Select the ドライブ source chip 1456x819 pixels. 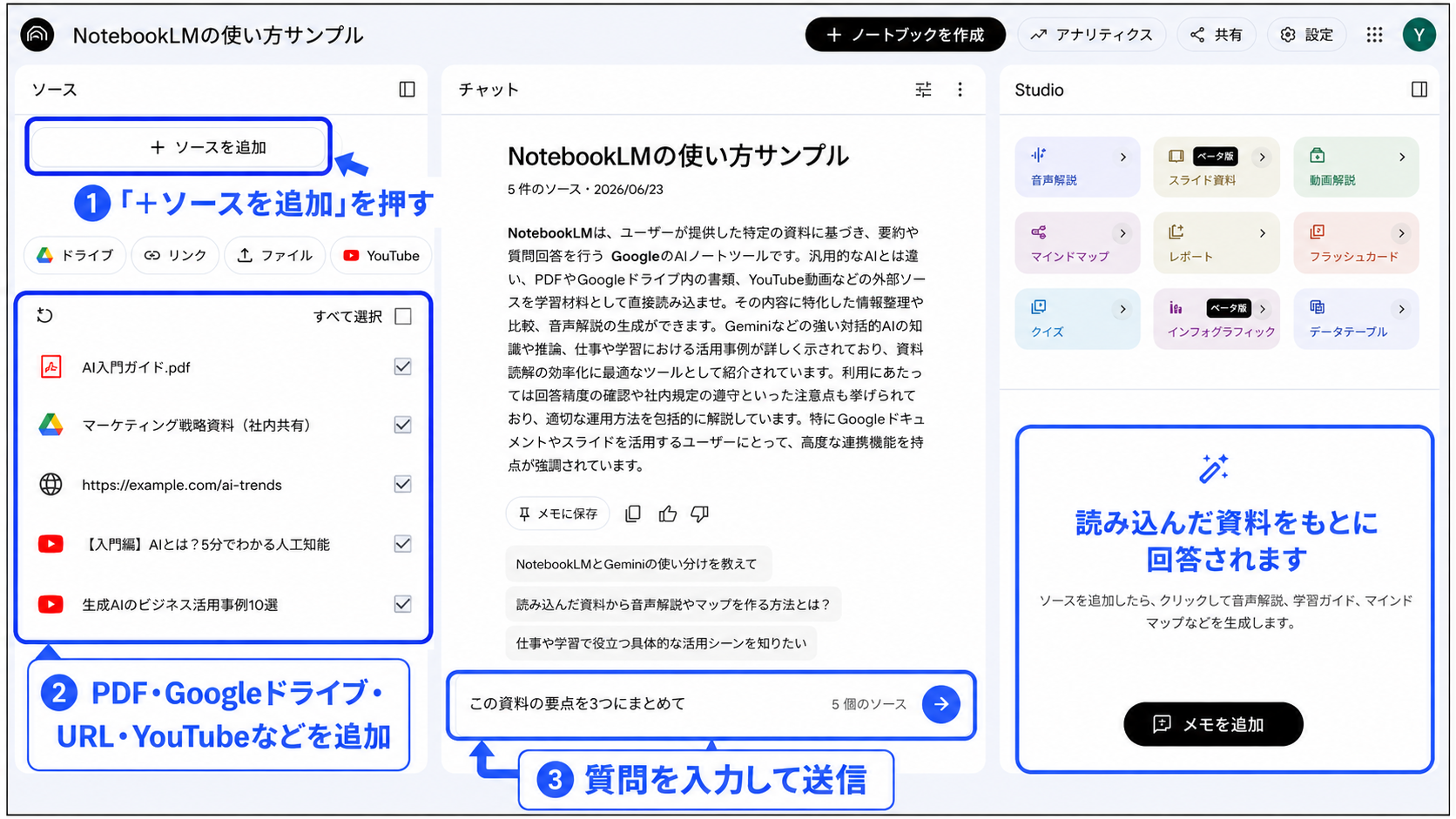[x=75, y=255]
